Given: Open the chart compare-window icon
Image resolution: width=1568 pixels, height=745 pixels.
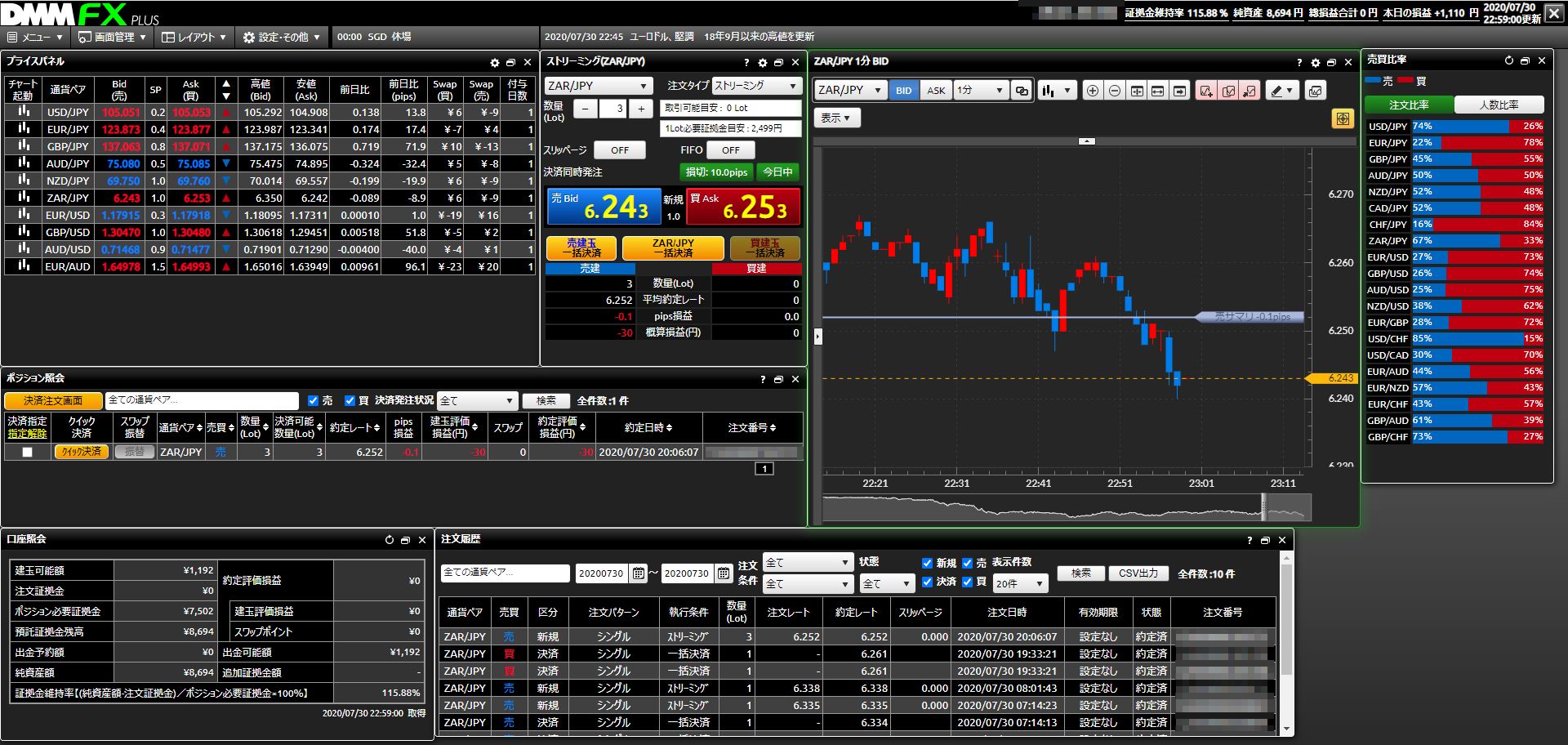Looking at the screenshot, I should (1315, 91).
